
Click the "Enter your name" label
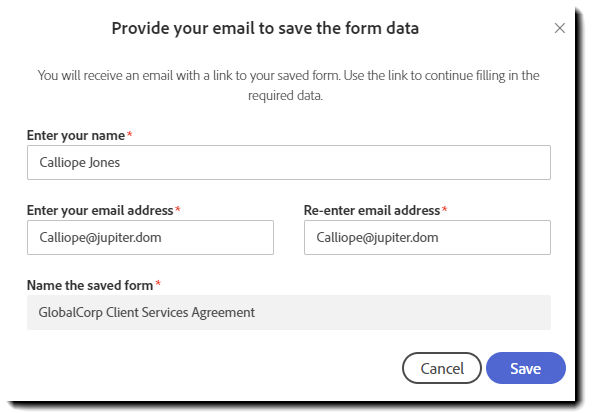click(x=75, y=134)
